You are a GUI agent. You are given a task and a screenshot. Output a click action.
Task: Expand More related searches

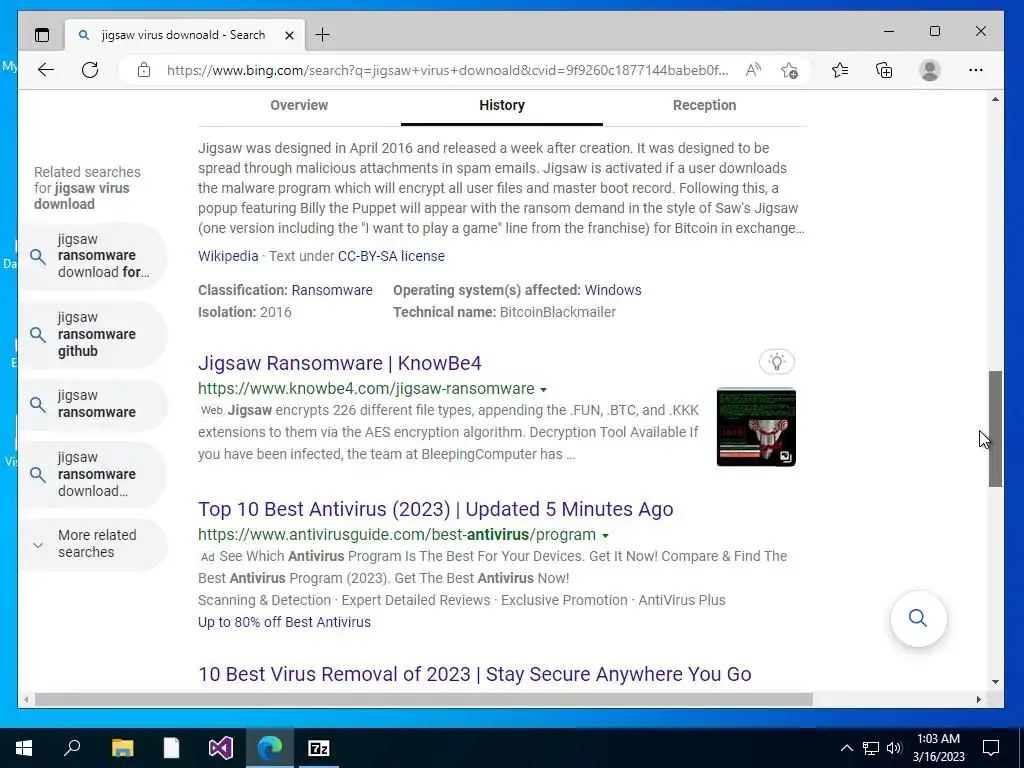pos(93,543)
